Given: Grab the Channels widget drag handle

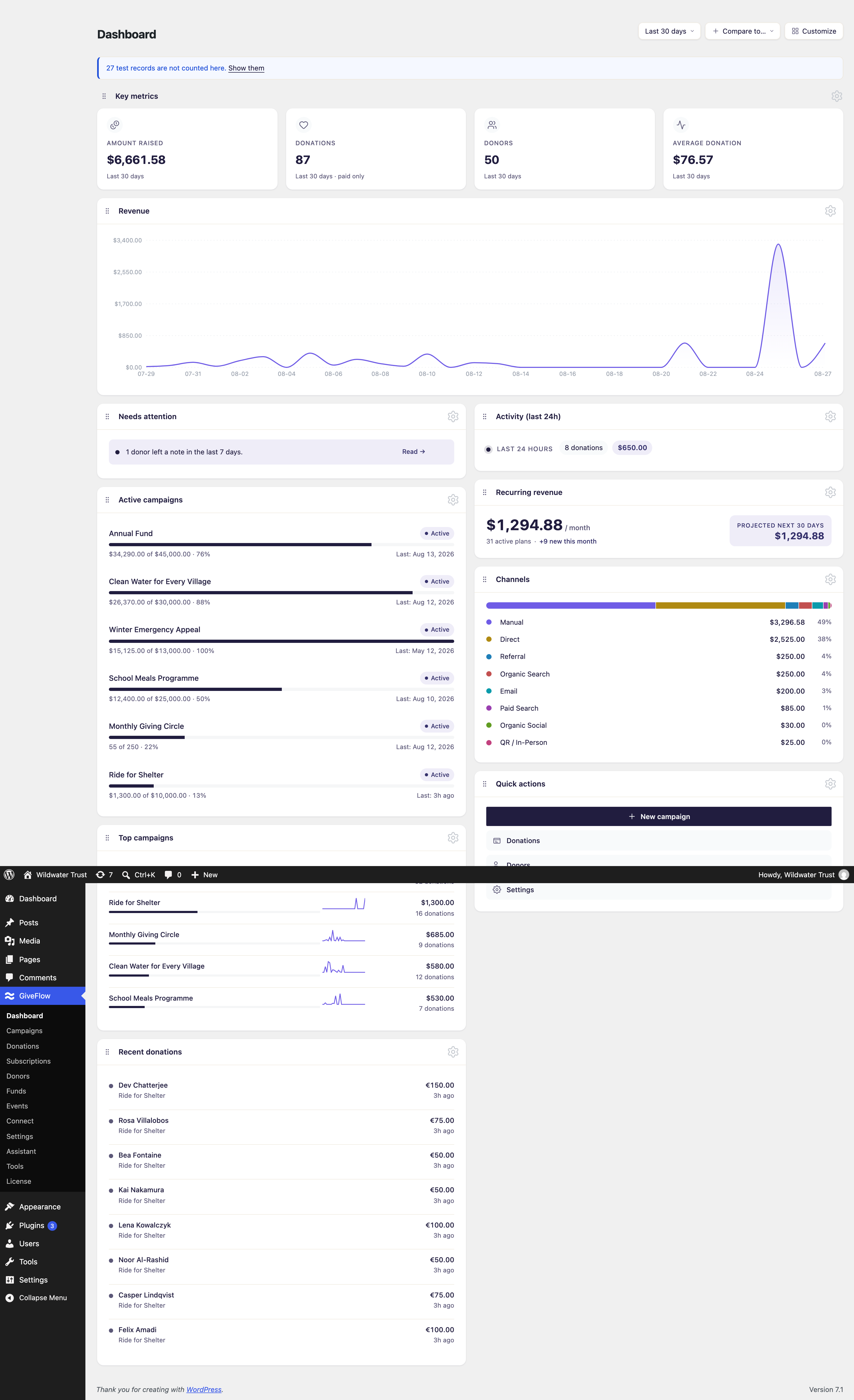Looking at the screenshot, I should (484, 579).
